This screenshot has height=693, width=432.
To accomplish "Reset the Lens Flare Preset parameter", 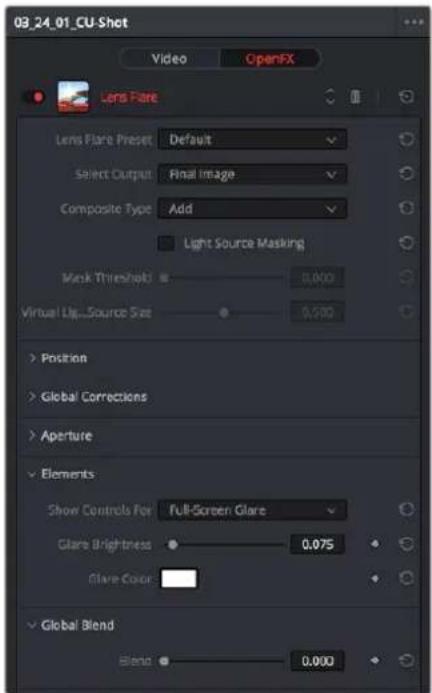I will [406, 140].
